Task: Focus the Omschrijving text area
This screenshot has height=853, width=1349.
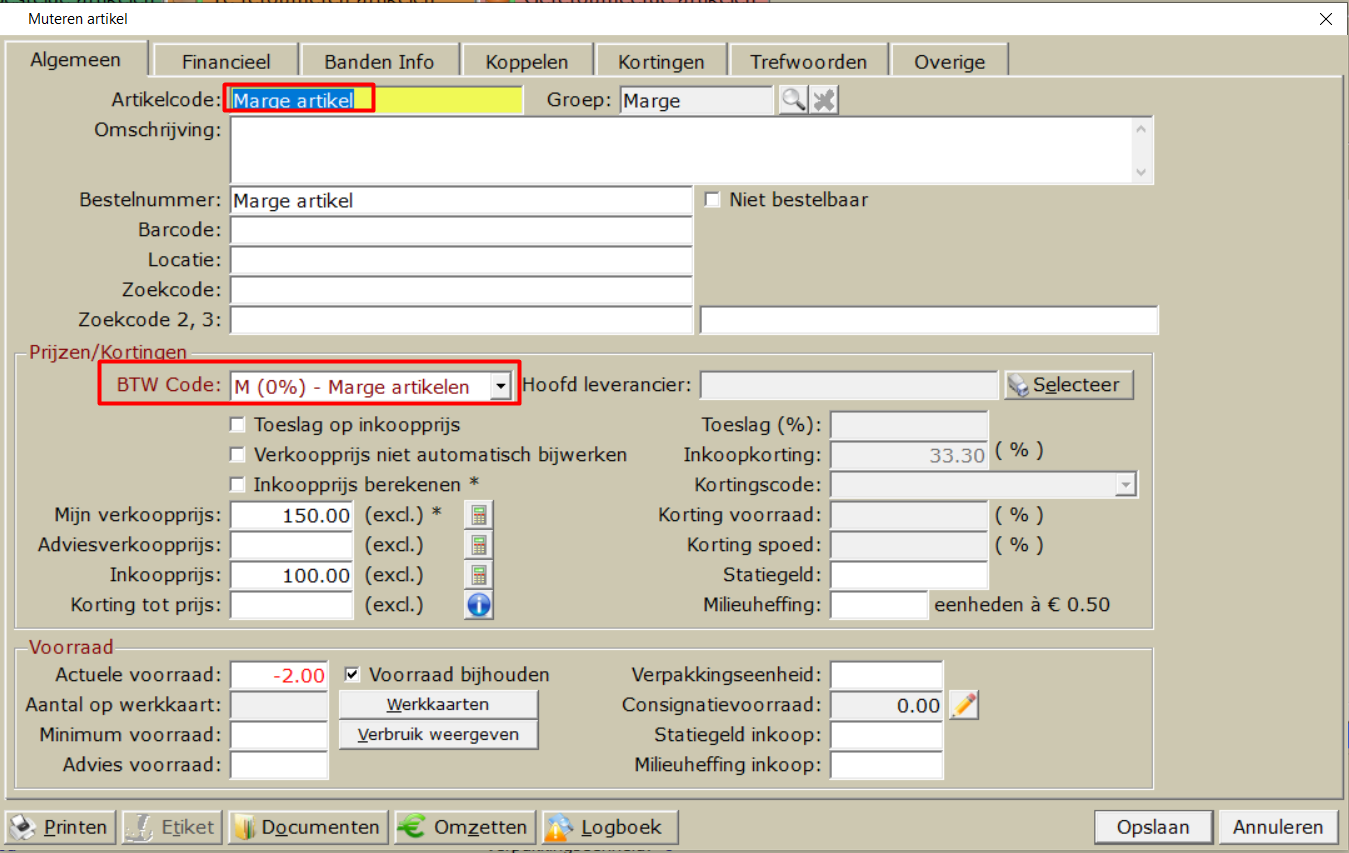Action: click(x=682, y=150)
